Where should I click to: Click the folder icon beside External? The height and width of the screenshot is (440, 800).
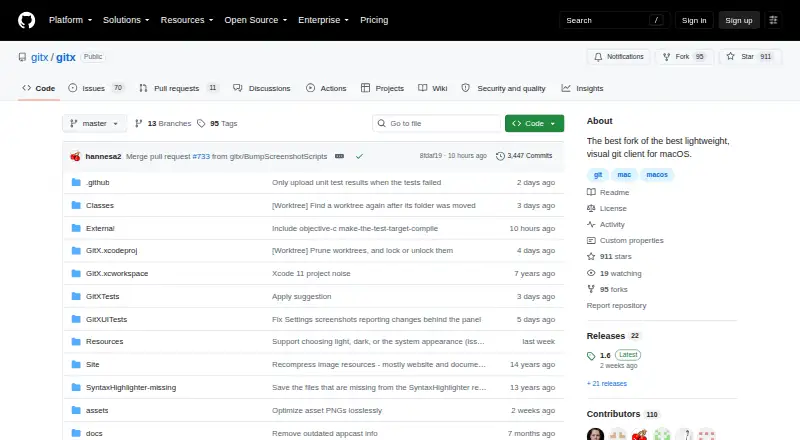[76, 228]
